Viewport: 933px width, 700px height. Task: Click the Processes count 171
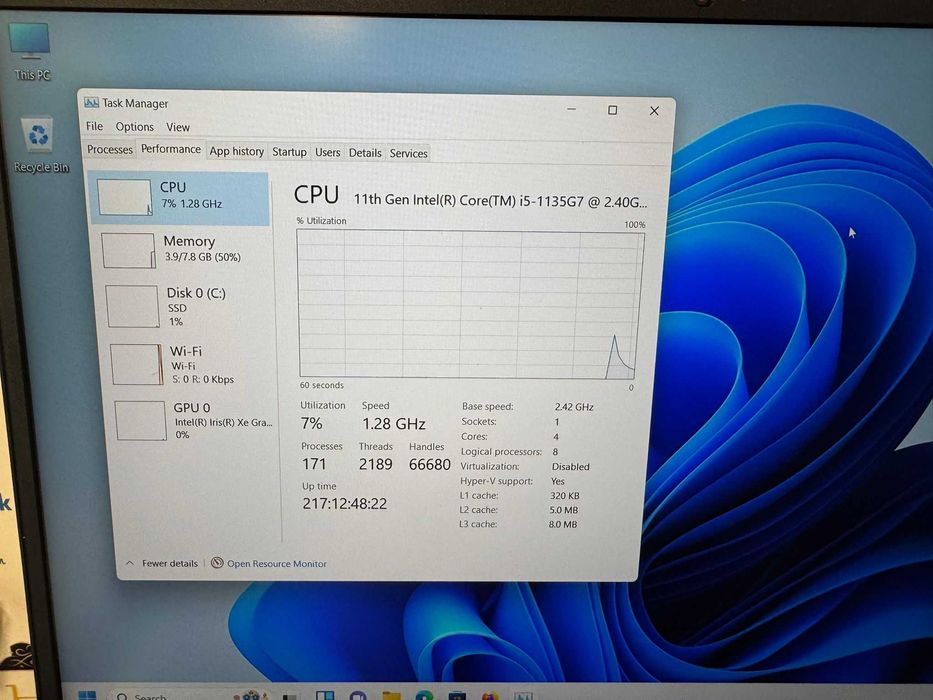tap(314, 464)
